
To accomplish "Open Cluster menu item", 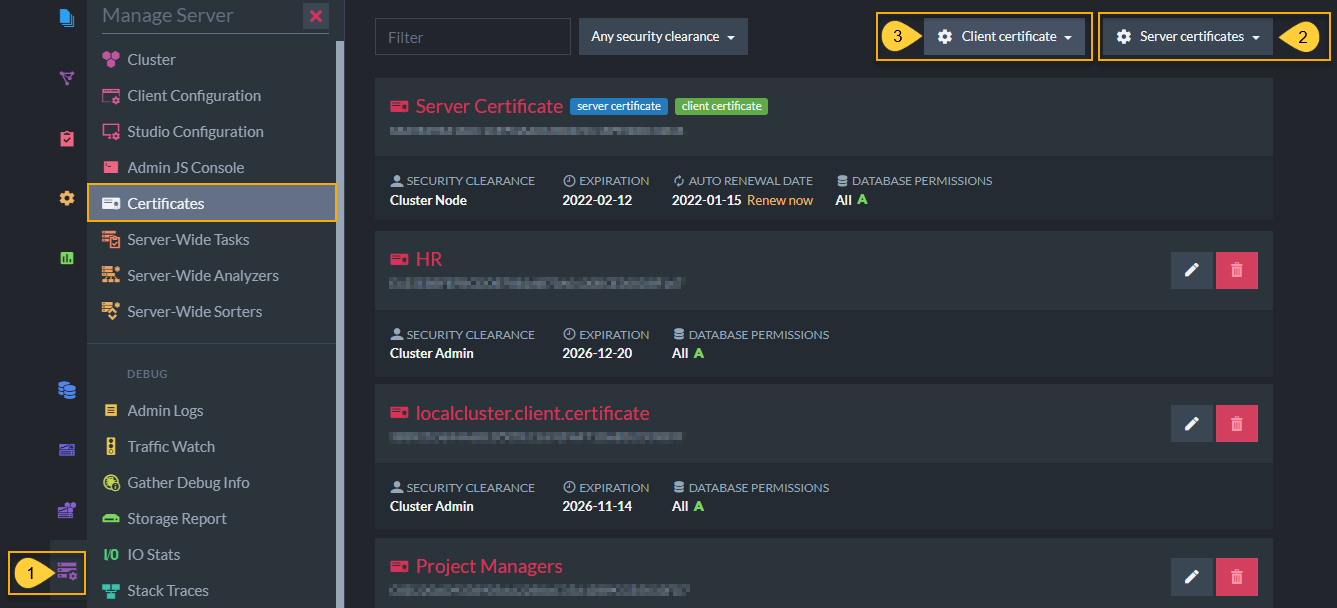I will (x=212, y=60).
